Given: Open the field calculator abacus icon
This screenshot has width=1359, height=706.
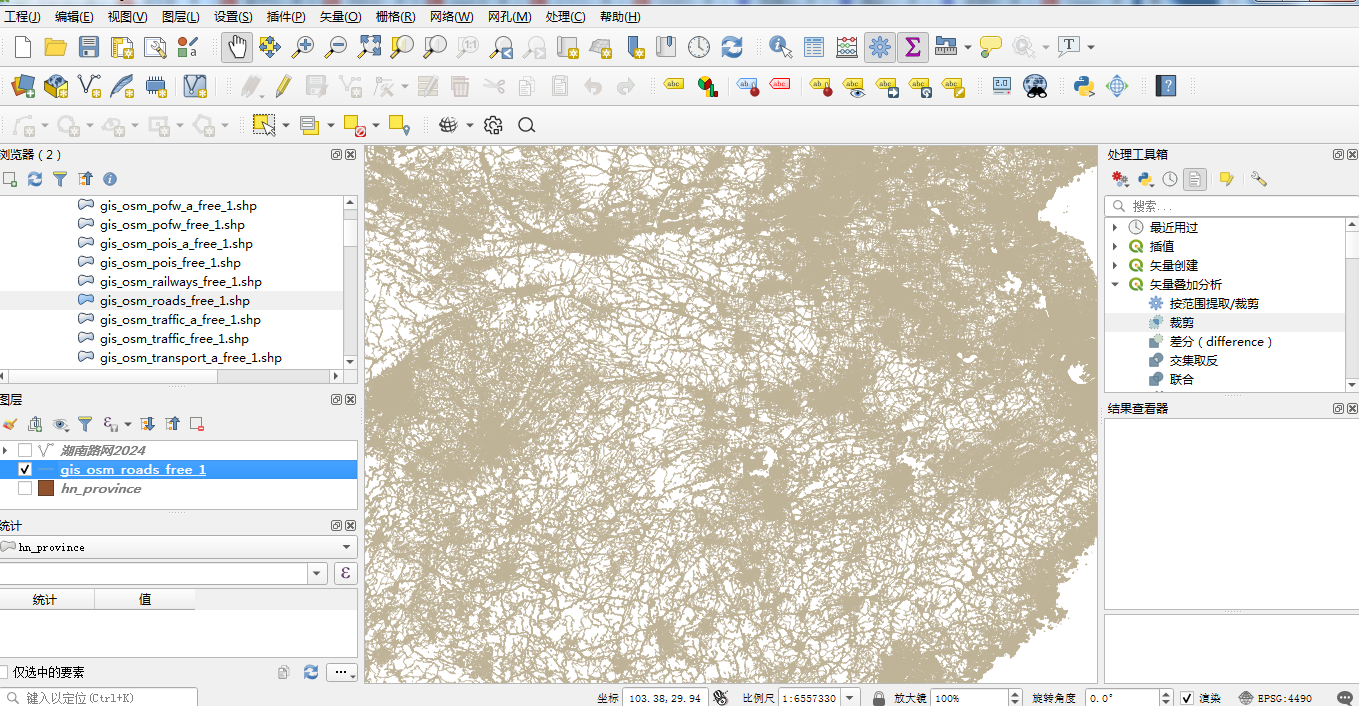Looking at the screenshot, I should [847, 46].
